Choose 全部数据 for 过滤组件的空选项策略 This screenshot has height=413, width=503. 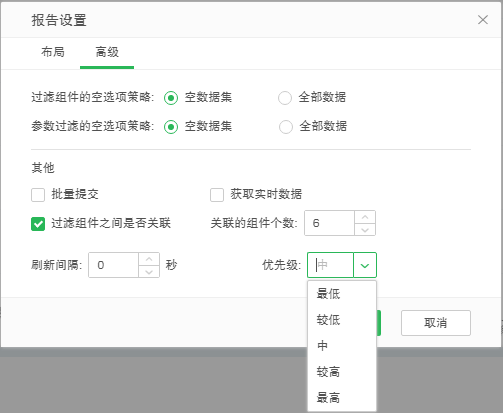tap(285, 98)
